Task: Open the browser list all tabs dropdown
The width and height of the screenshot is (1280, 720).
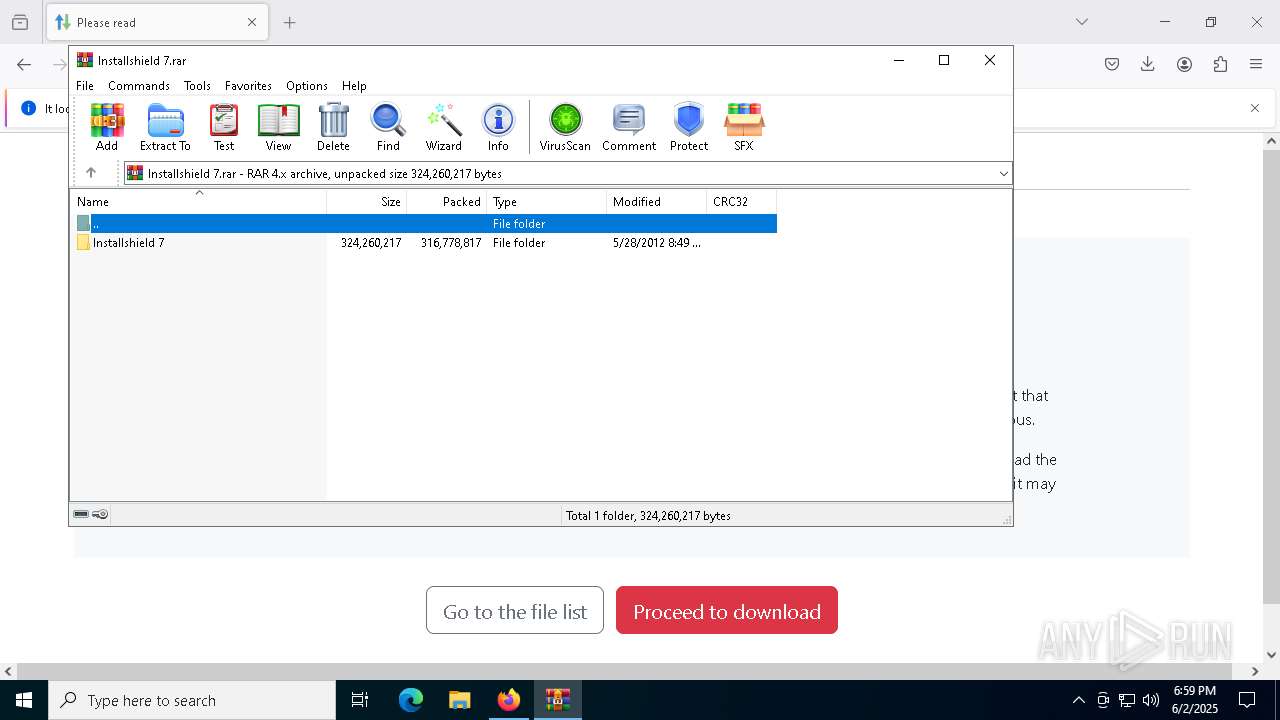Action: point(1081,22)
